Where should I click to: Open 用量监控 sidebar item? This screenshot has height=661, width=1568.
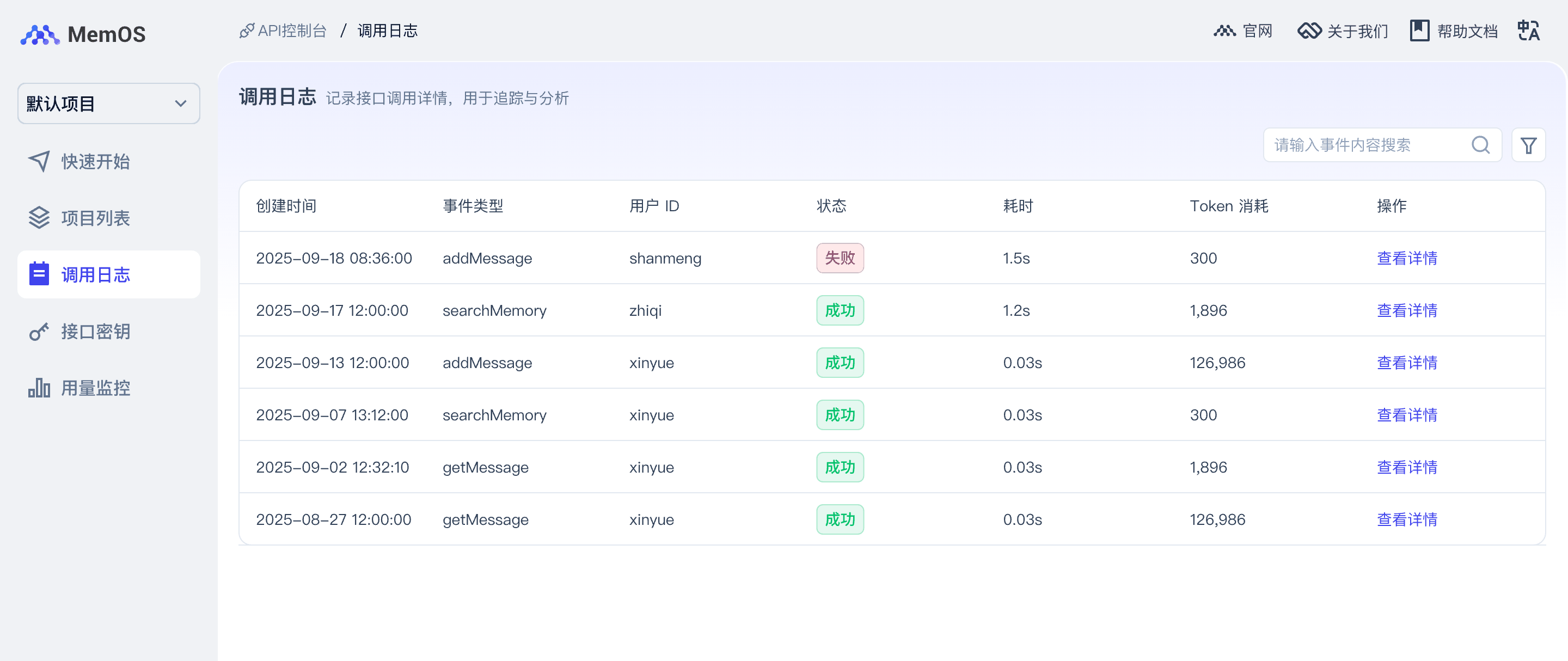click(95, 388)
